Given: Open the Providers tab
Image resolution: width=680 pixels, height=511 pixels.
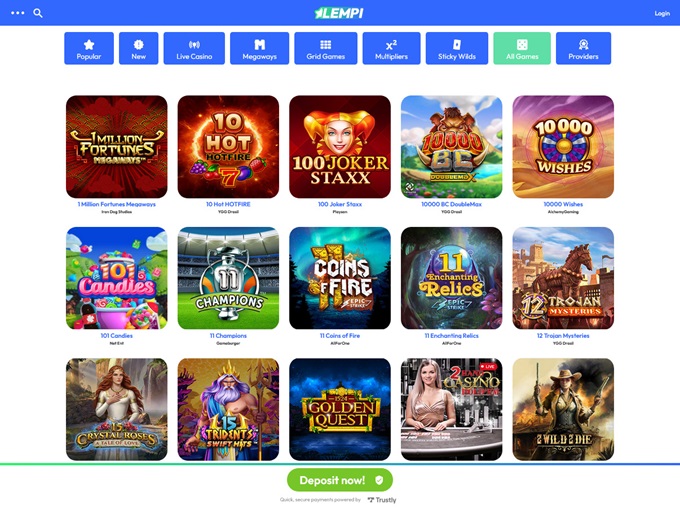Looking at the screenshot, I should pyautogui.click(x=583, y=48).
